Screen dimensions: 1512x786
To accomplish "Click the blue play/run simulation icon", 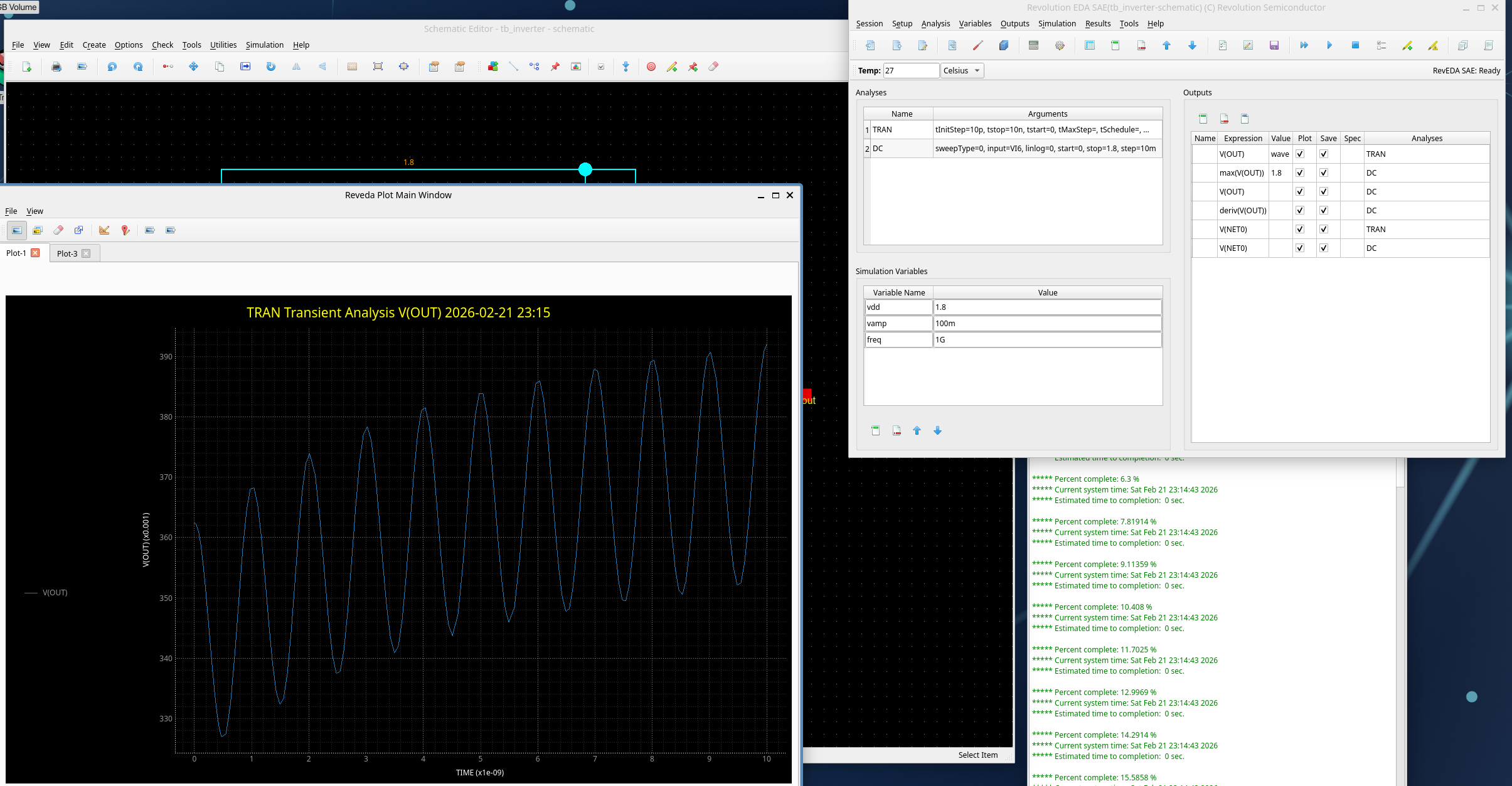I will pos(1329,45).
